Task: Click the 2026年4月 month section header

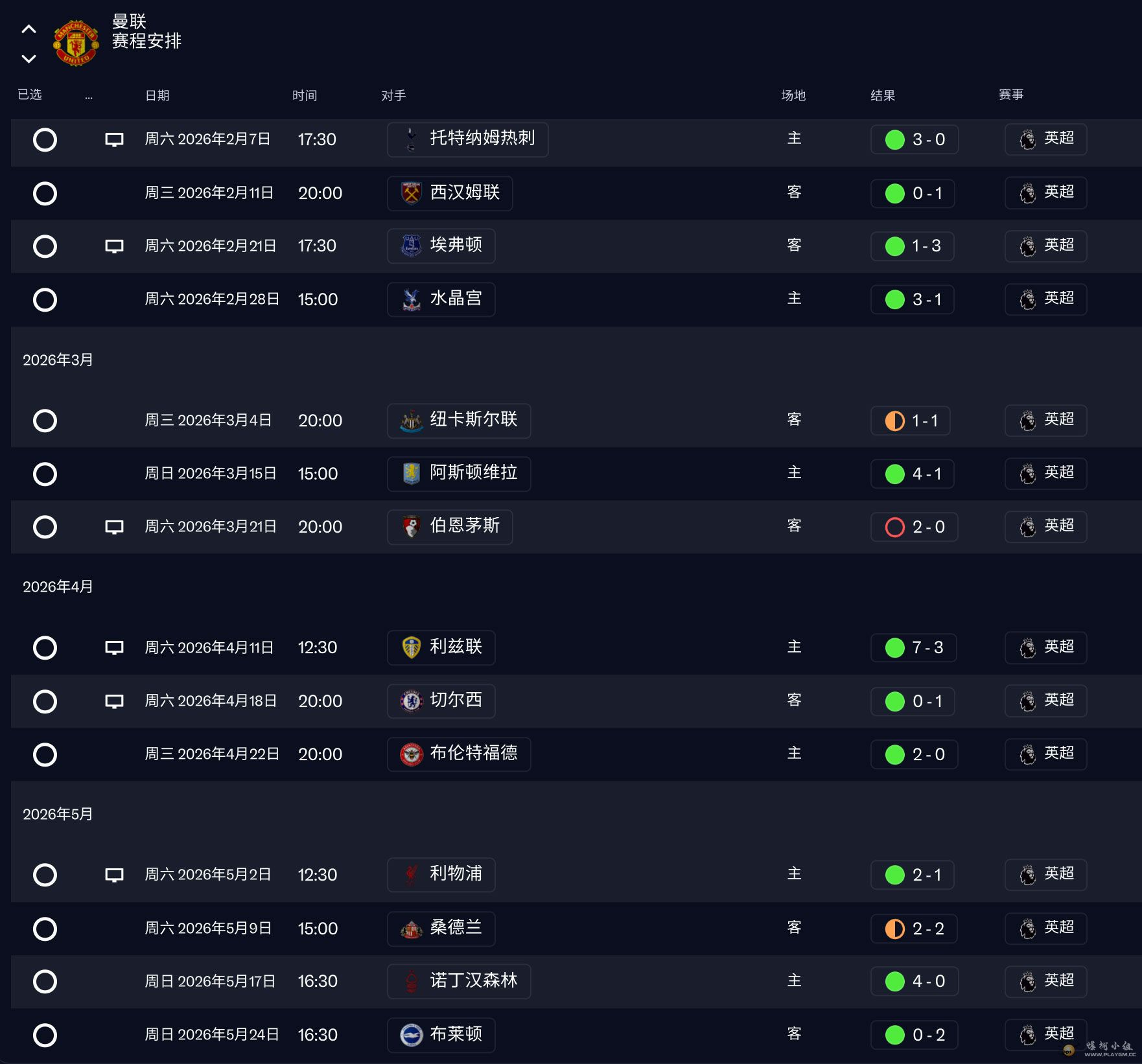Action: [x=58, y=586]
